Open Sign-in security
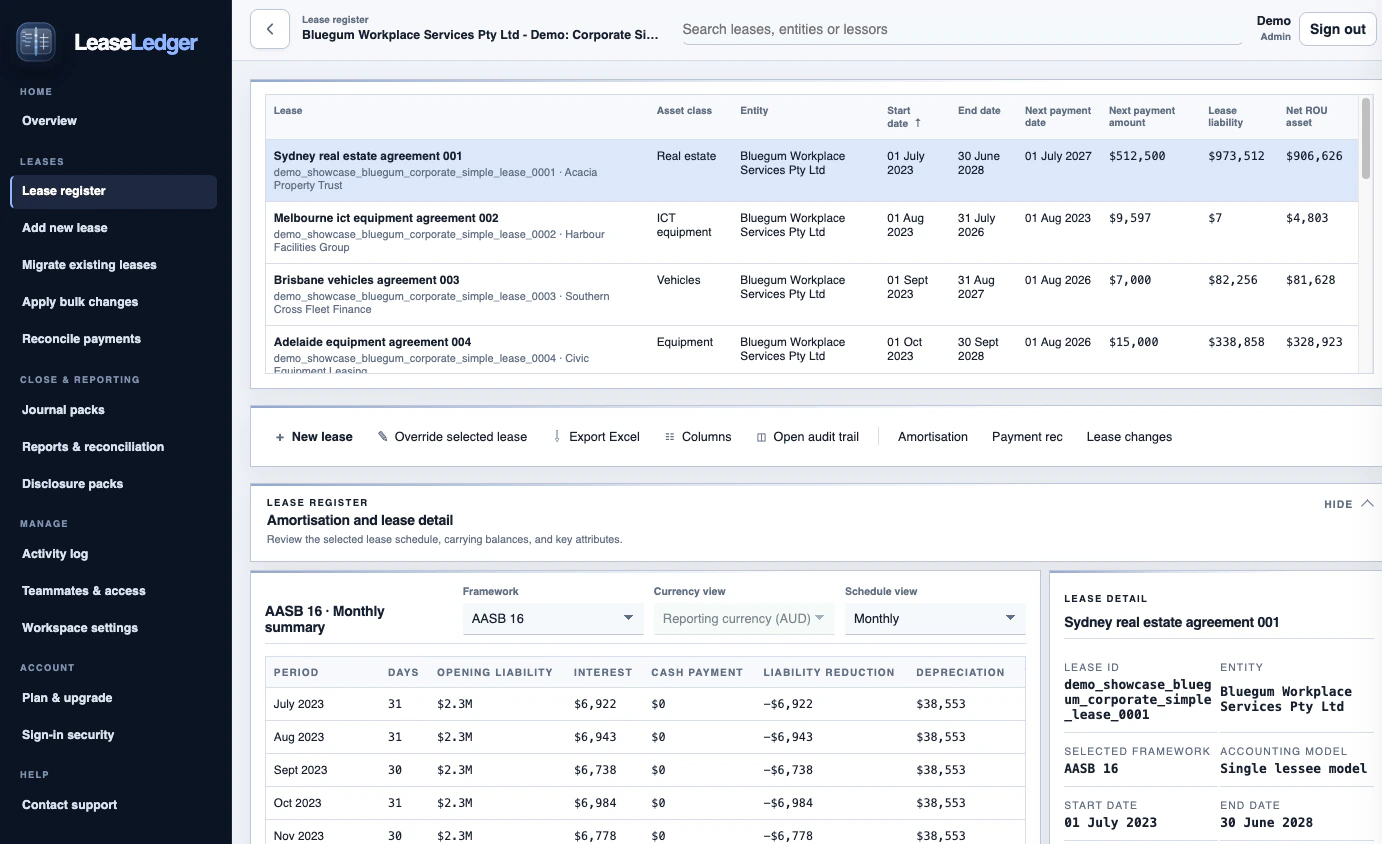The width and height of the screenshot is (1382, 844). (113, 735)
